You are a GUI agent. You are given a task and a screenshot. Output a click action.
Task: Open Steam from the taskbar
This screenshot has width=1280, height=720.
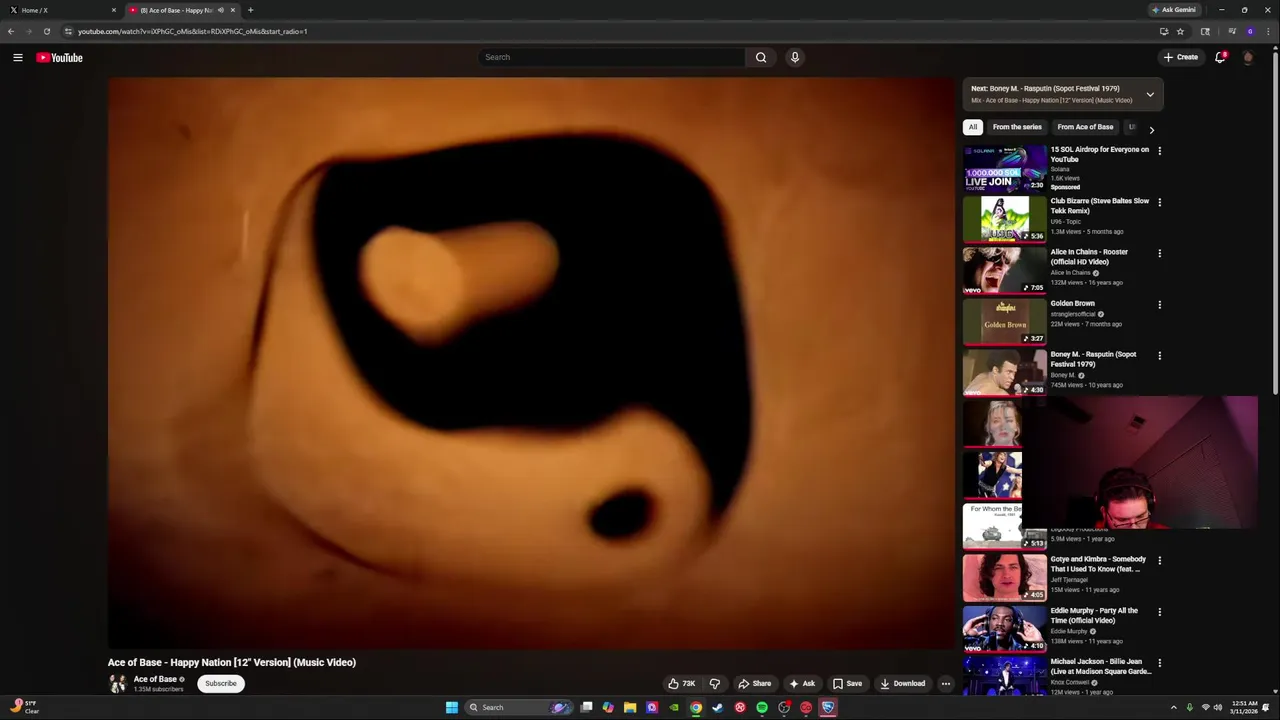point(718,708)
